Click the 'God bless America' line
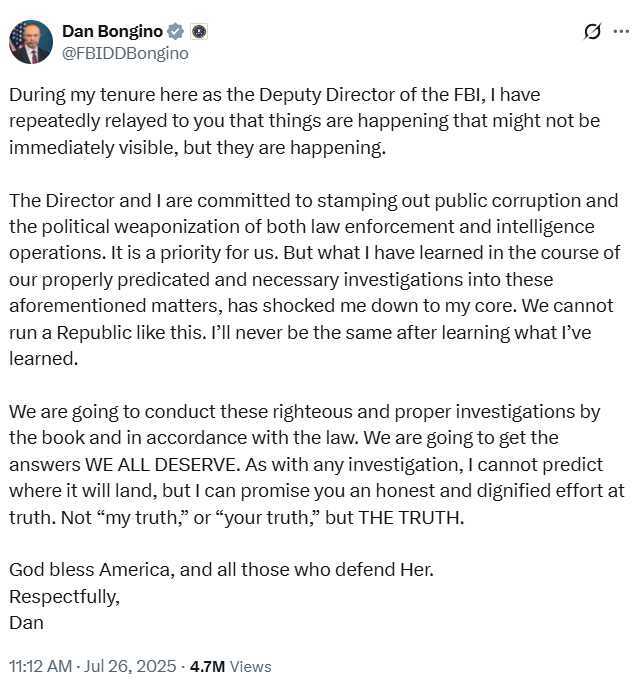The height and width of the screenshot is (693, 643). pyautogui.click(x=221, y=569)
